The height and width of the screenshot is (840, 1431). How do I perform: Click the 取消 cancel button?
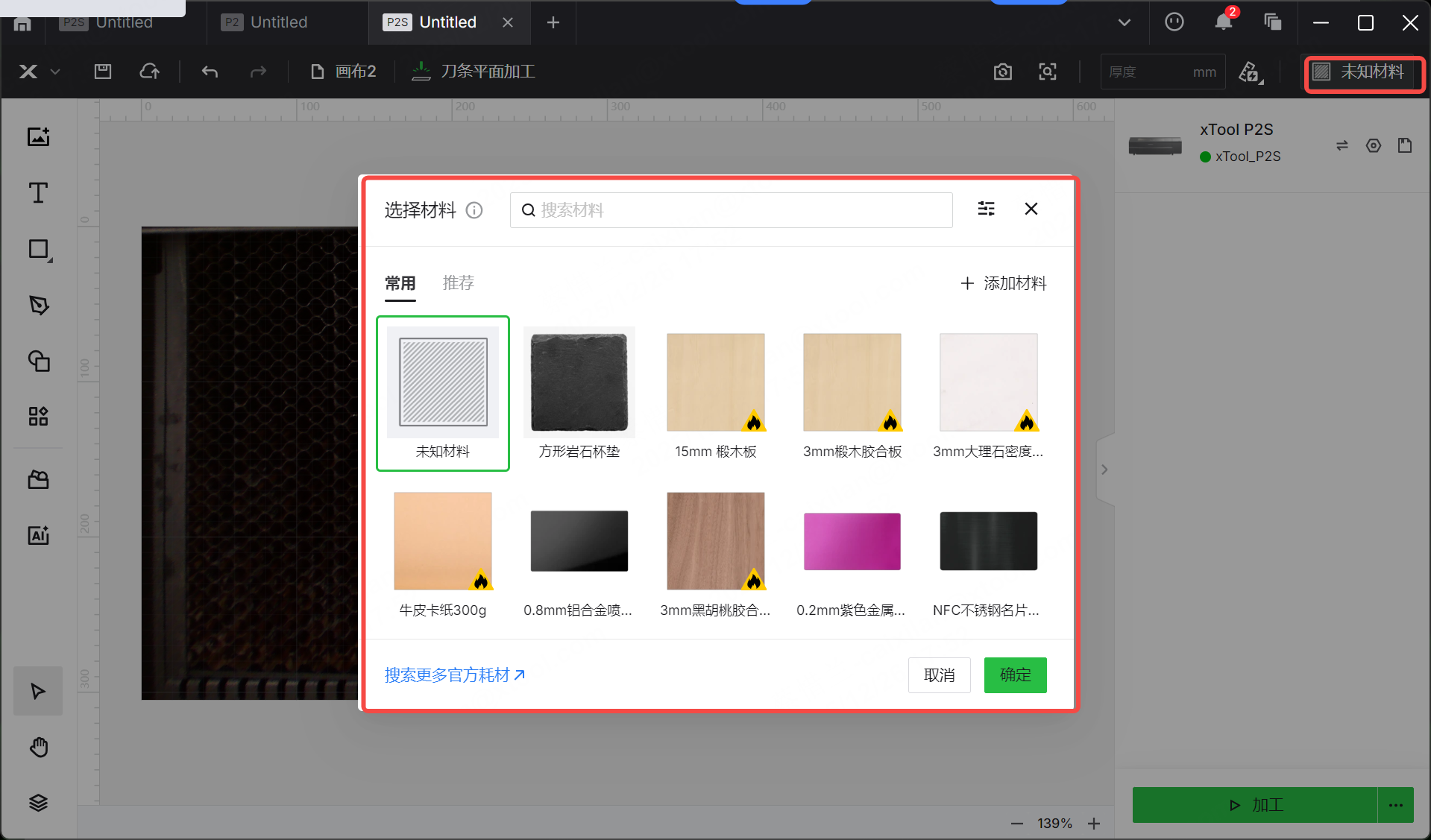(939, 675)
